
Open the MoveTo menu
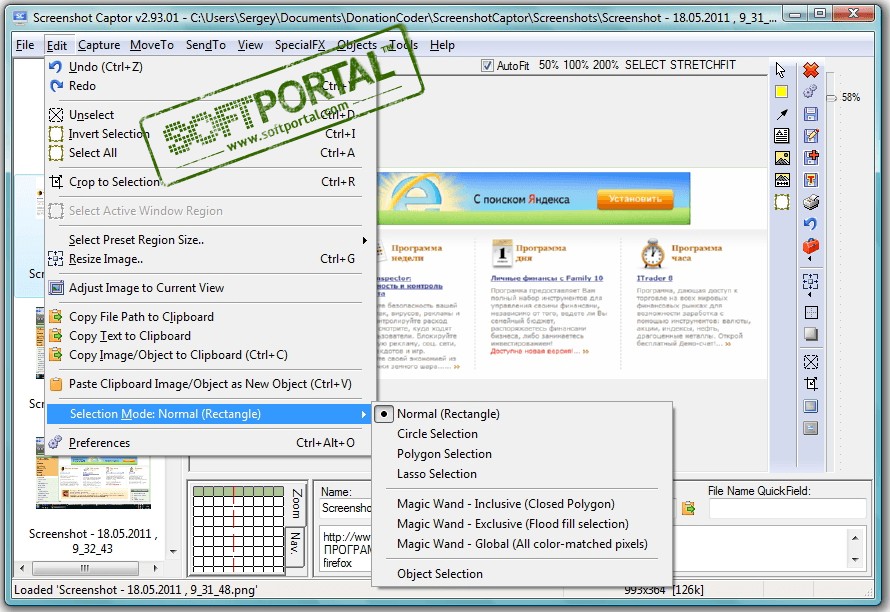coord(152,45)
